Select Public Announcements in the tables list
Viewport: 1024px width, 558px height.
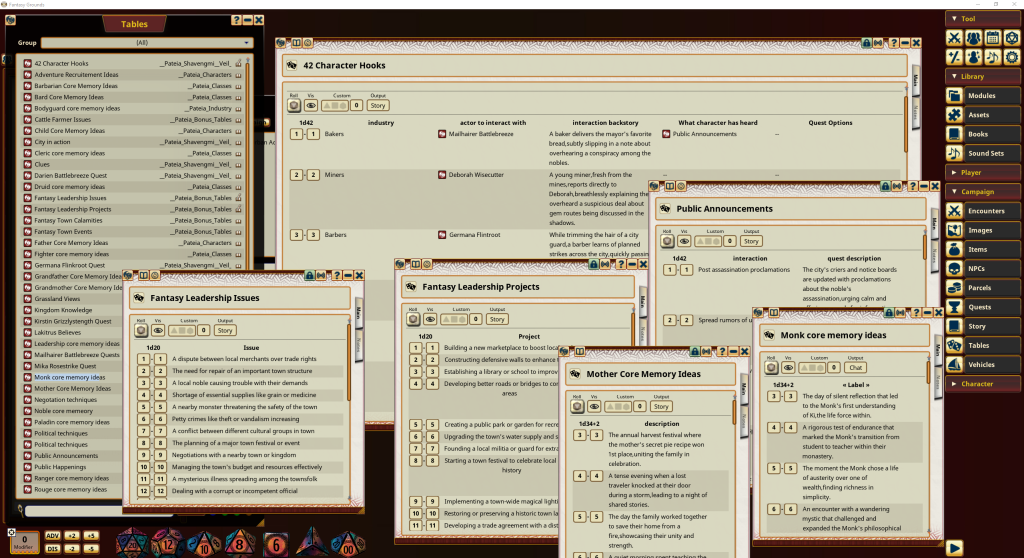[x=66, y=455]
